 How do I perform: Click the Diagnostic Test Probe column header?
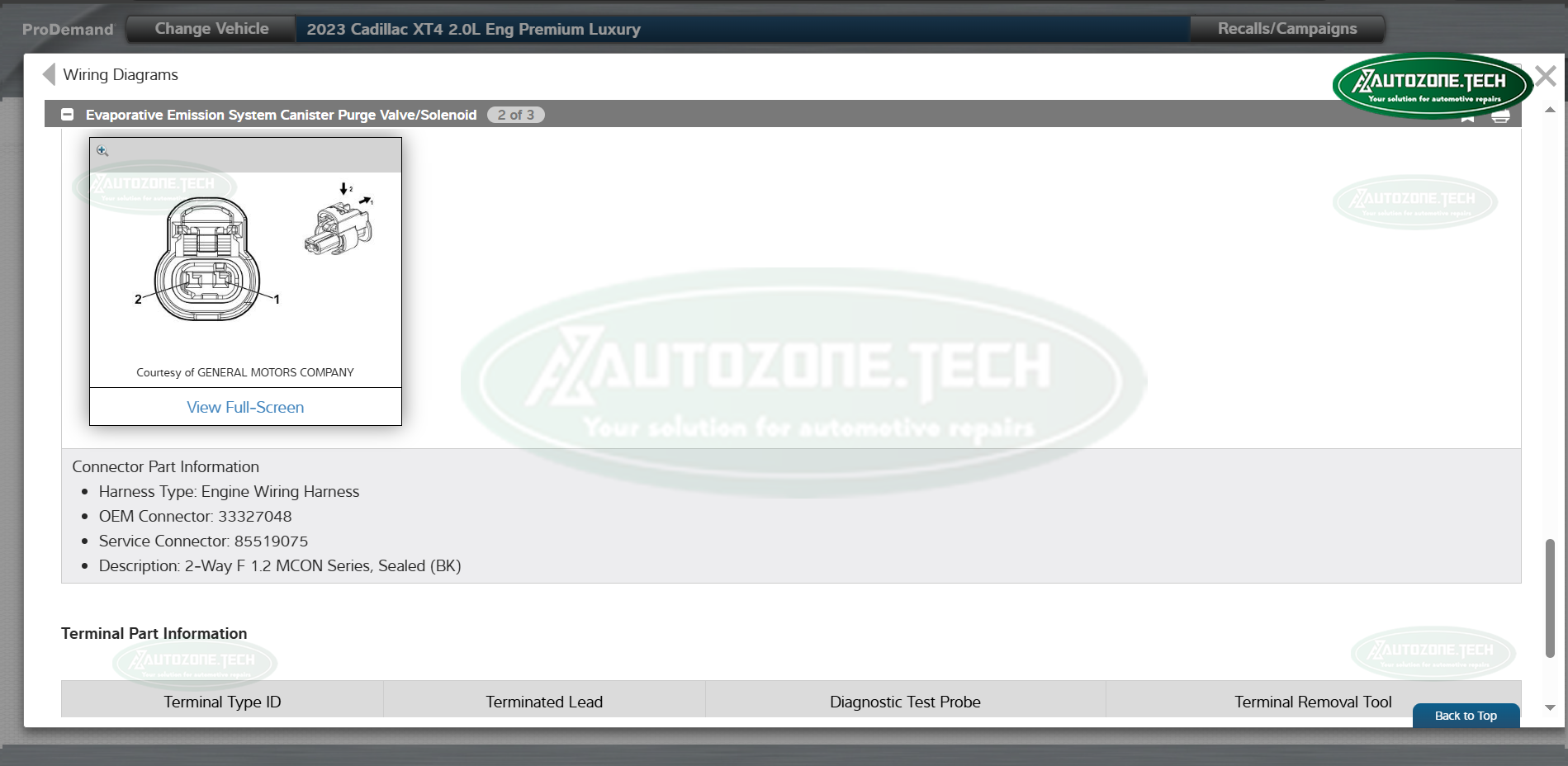click(x=905, y=702)
